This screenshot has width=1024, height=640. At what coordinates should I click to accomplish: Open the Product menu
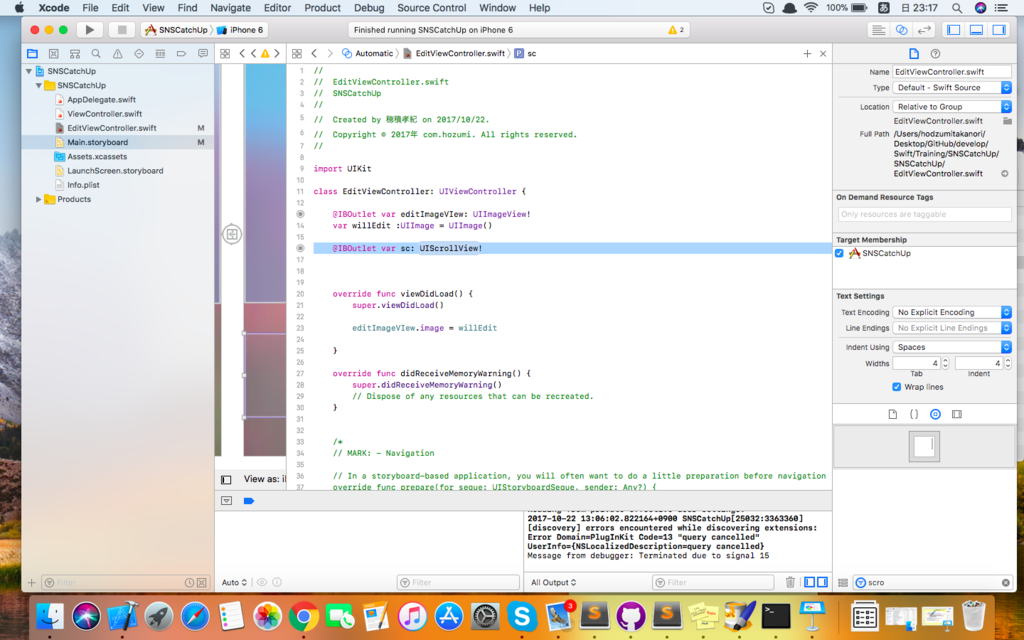[322, 8]
